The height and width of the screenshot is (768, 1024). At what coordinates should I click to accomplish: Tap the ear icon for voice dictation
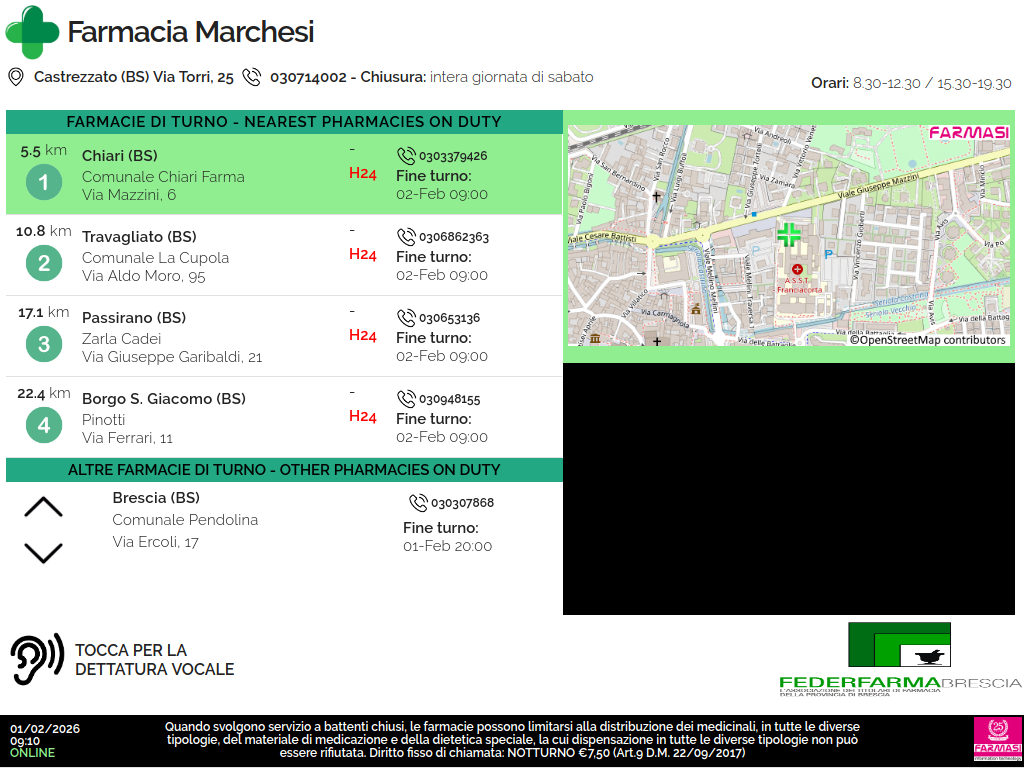(x=37, y=659)
